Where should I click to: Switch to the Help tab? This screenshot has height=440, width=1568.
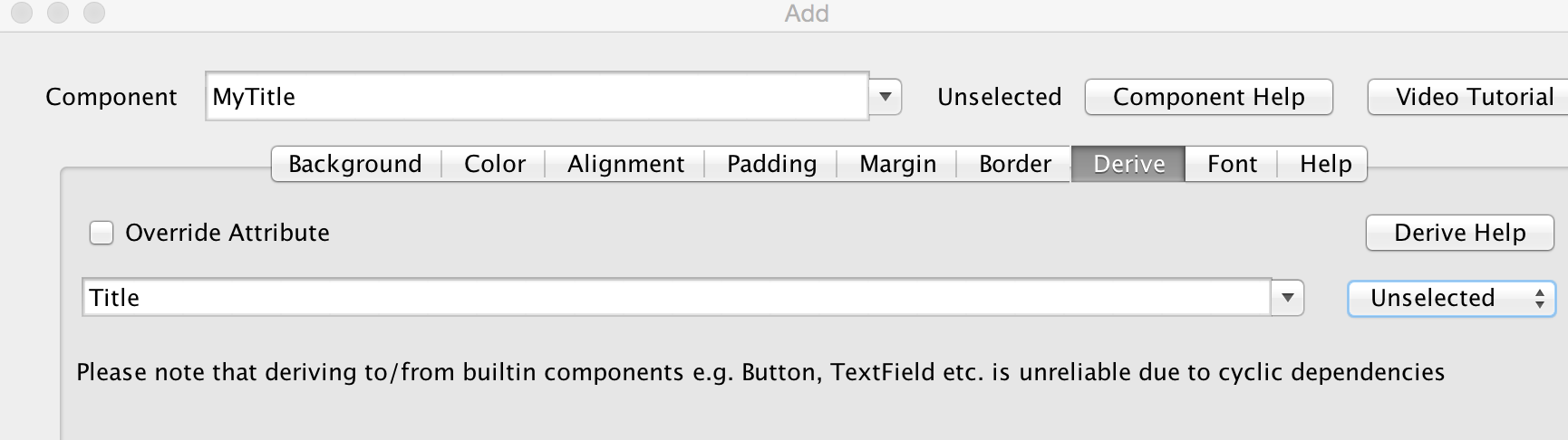tap(1325, 164)
